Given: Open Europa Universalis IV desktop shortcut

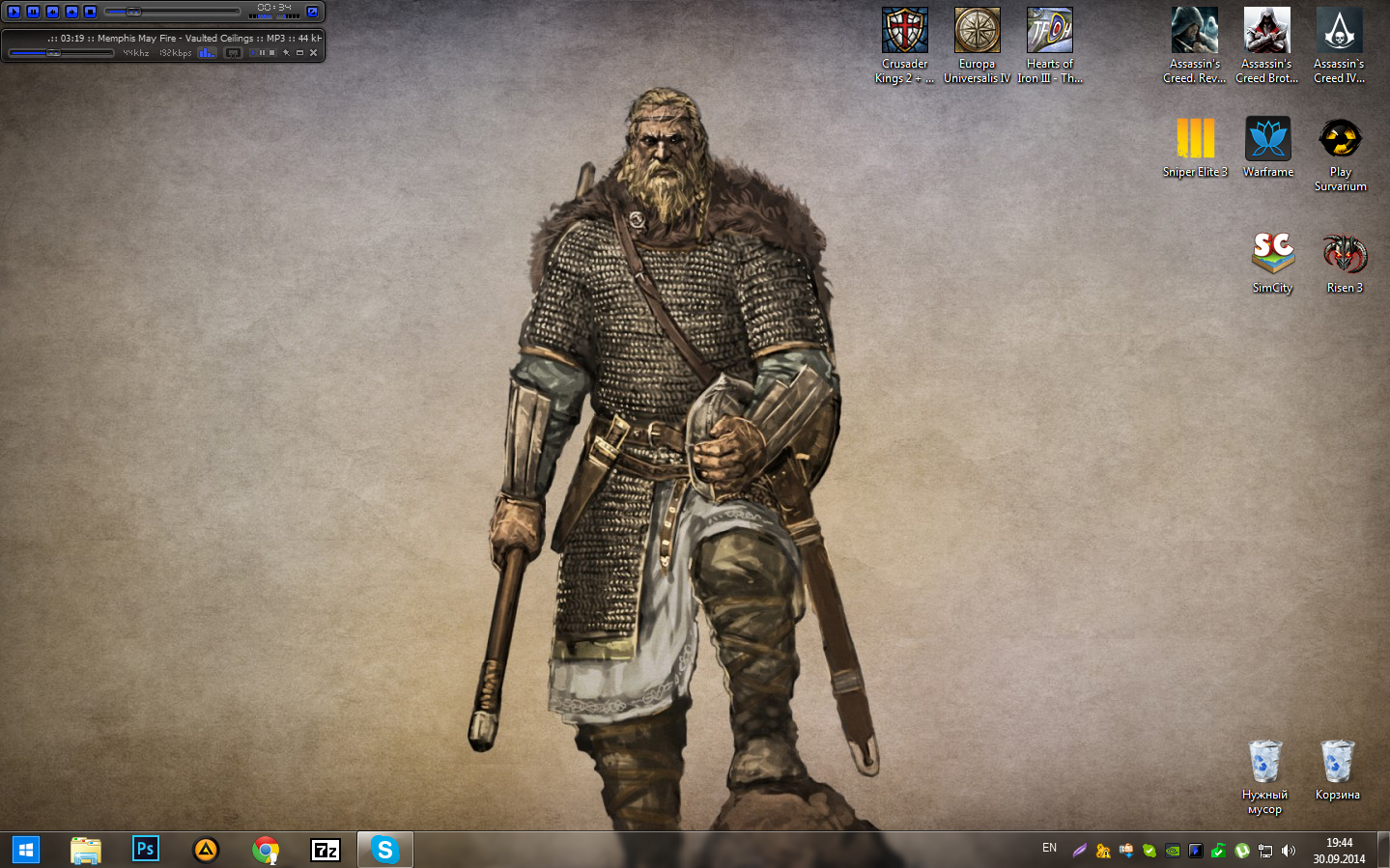Looking at the screenshot, I should 978,45.
